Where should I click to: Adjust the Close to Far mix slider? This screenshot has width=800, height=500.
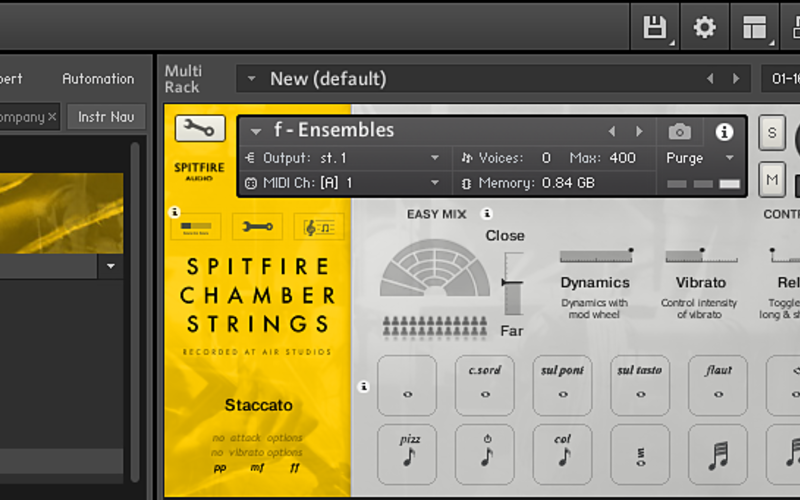tap(513, 283)
